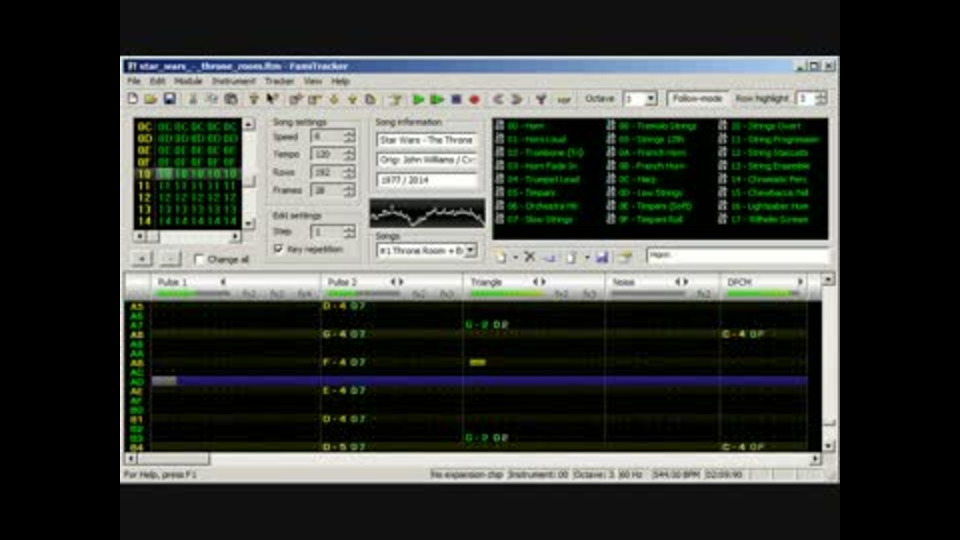Click the Paste clipboard icon in toolbar
The height and width of the screenshot is (540, 960).
coord(231,99)
